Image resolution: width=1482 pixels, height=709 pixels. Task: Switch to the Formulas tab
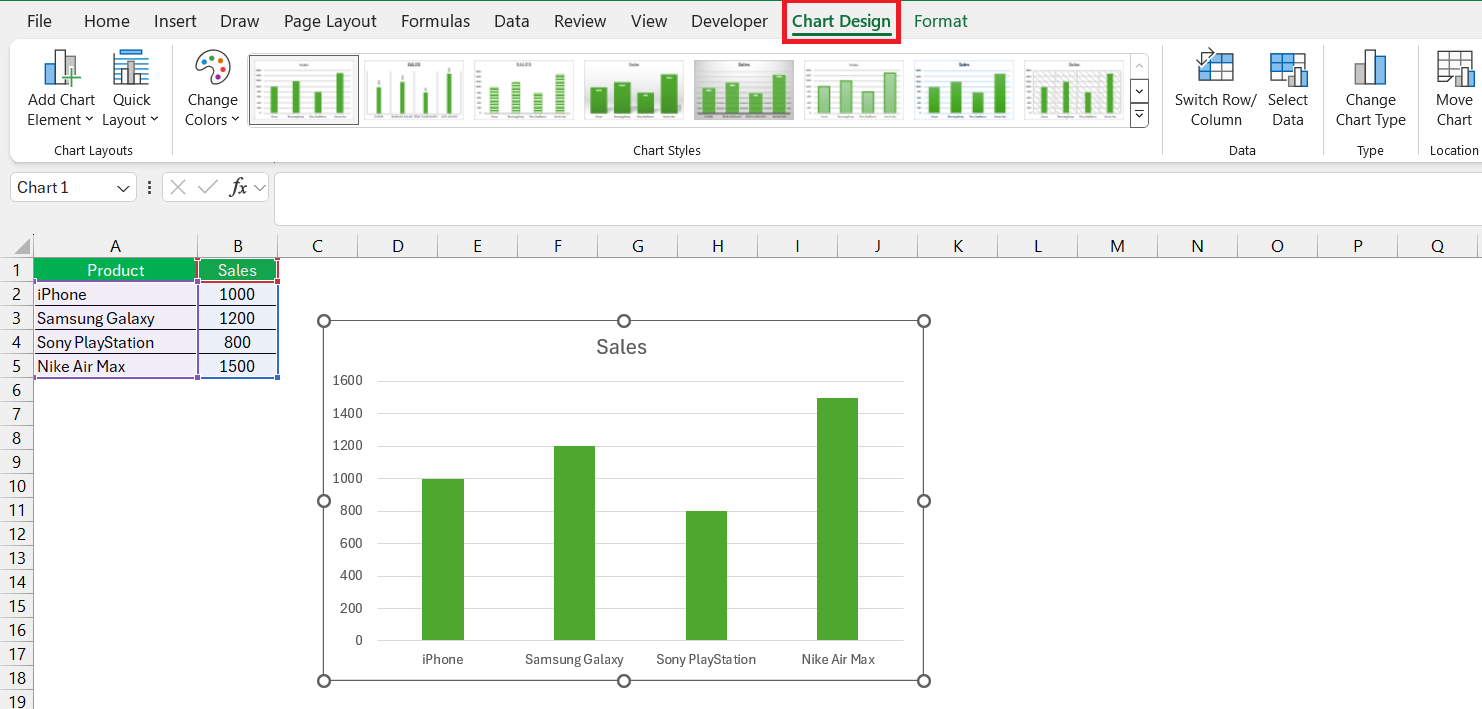click(435, 21)
